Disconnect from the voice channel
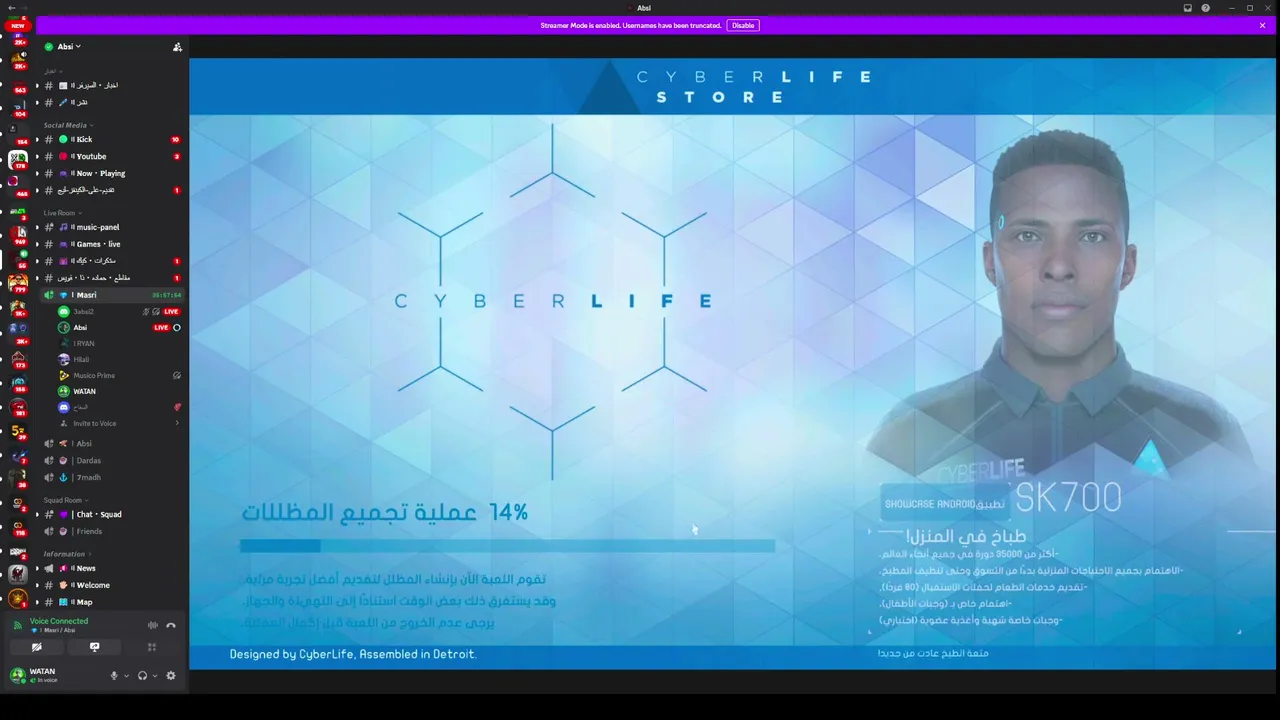 171,626
